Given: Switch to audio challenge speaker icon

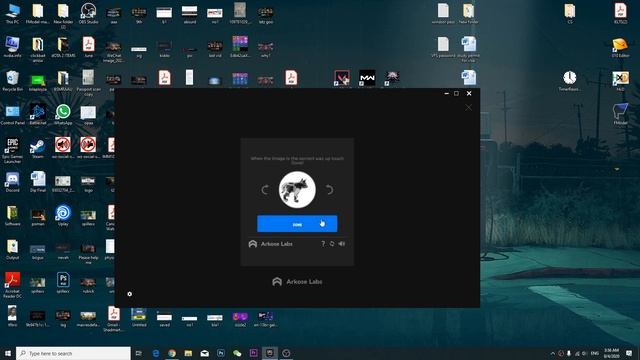Looking at the screenshot, I should pyautogui.click(x=342, y=244).
